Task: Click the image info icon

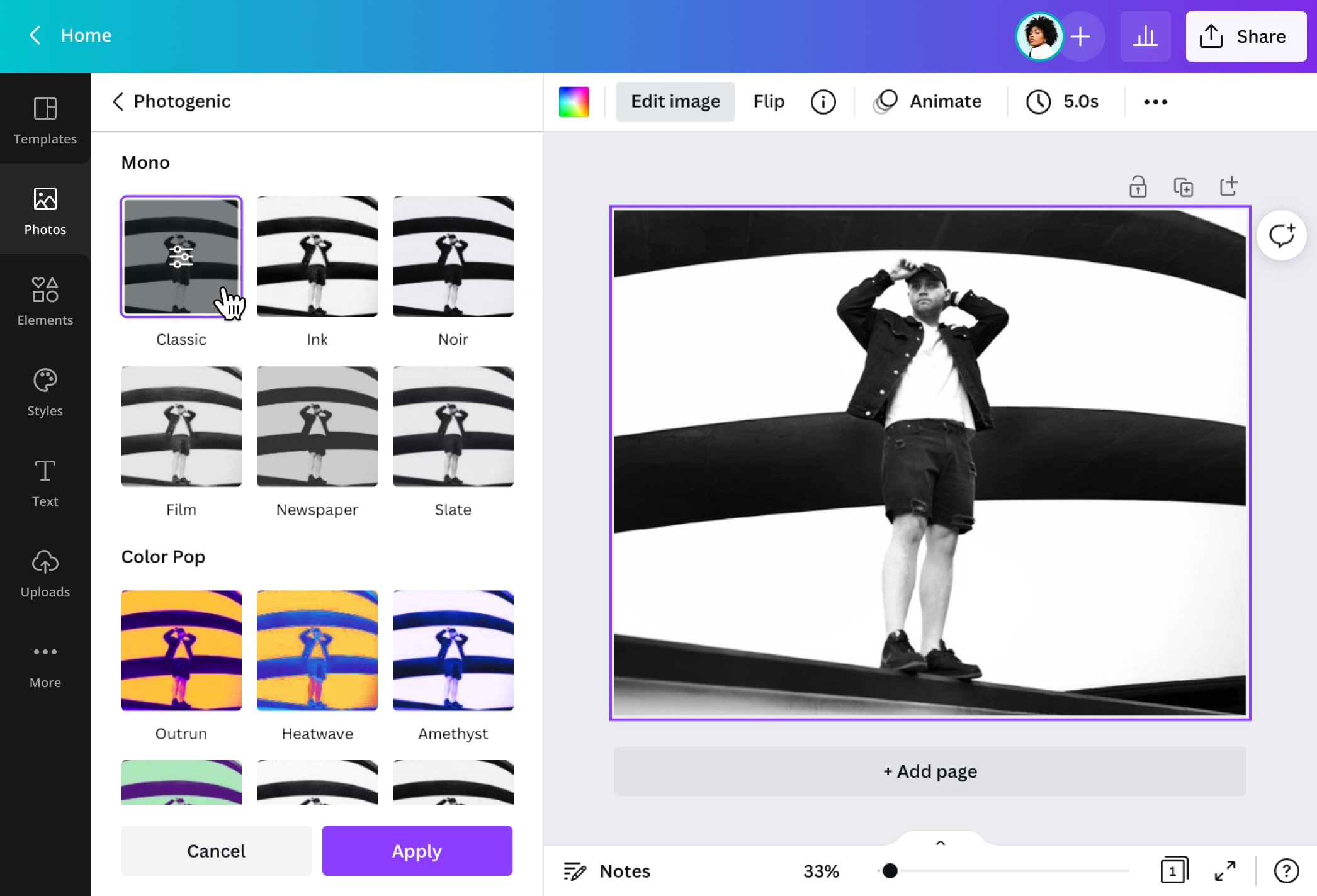Action: pyautogui.click(x=823, y=101)
